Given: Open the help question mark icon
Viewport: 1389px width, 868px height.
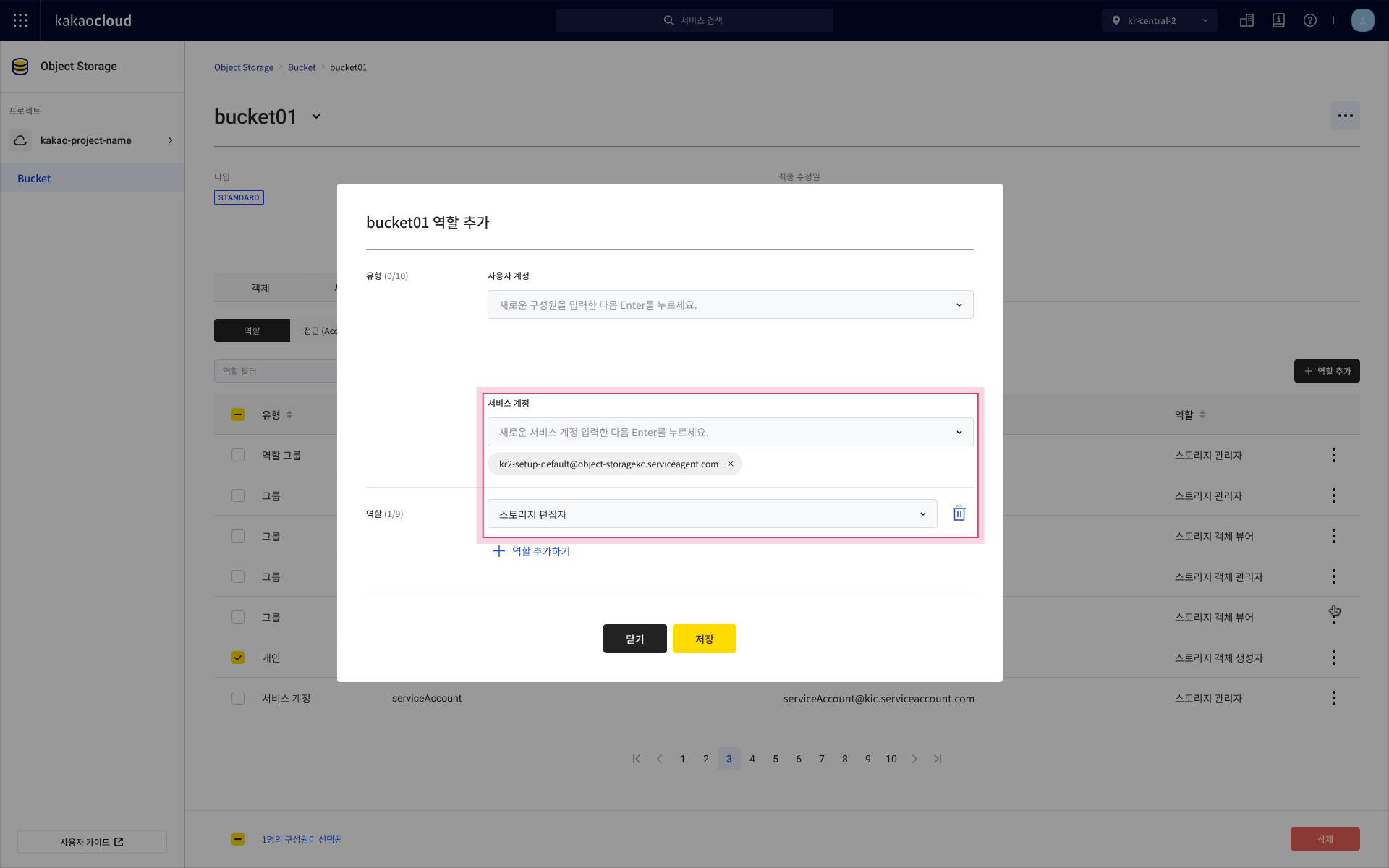Looking at the screenshot, I should coord(1310,20).
